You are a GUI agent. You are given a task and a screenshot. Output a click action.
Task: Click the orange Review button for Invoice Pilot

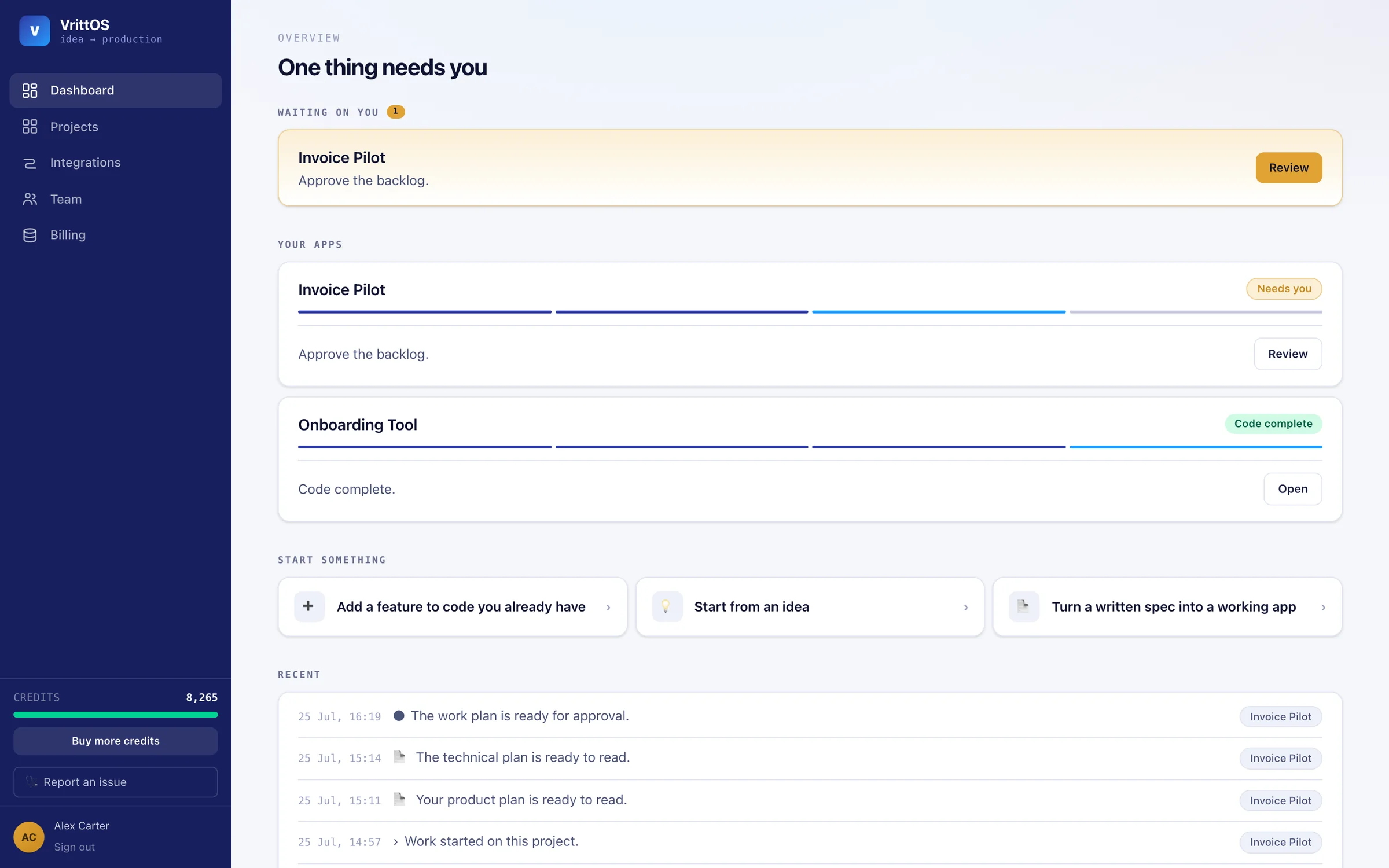[1288, 168]
